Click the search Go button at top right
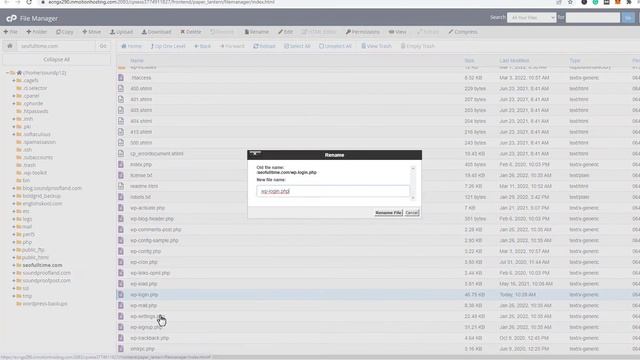Viewport: 640px width, 360px height. (x=628, y=18)
